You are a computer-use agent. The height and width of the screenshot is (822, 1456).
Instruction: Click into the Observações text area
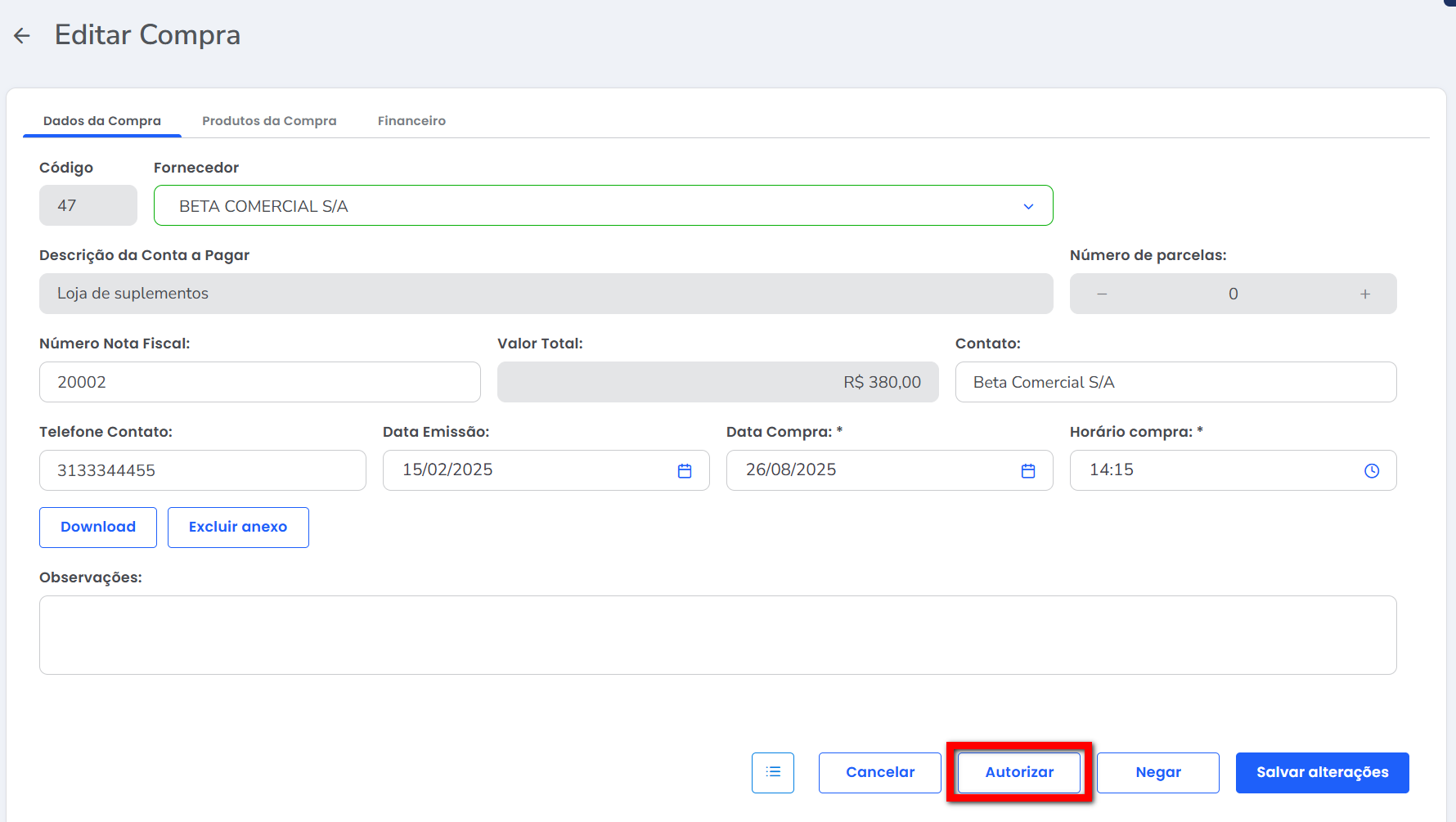click(x=717, y=635)
